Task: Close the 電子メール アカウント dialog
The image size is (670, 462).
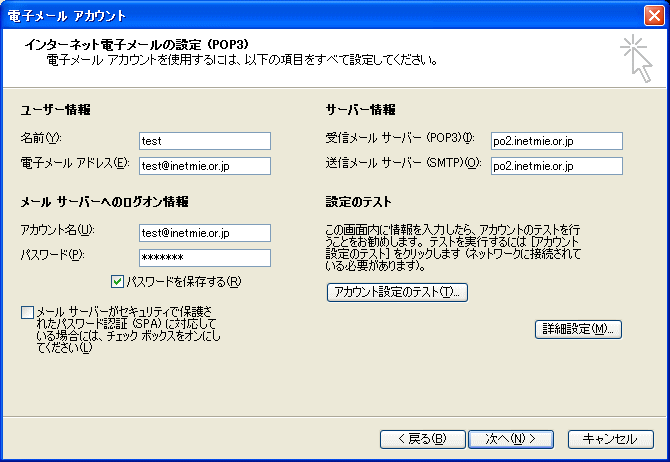Action: click(654, 16)
